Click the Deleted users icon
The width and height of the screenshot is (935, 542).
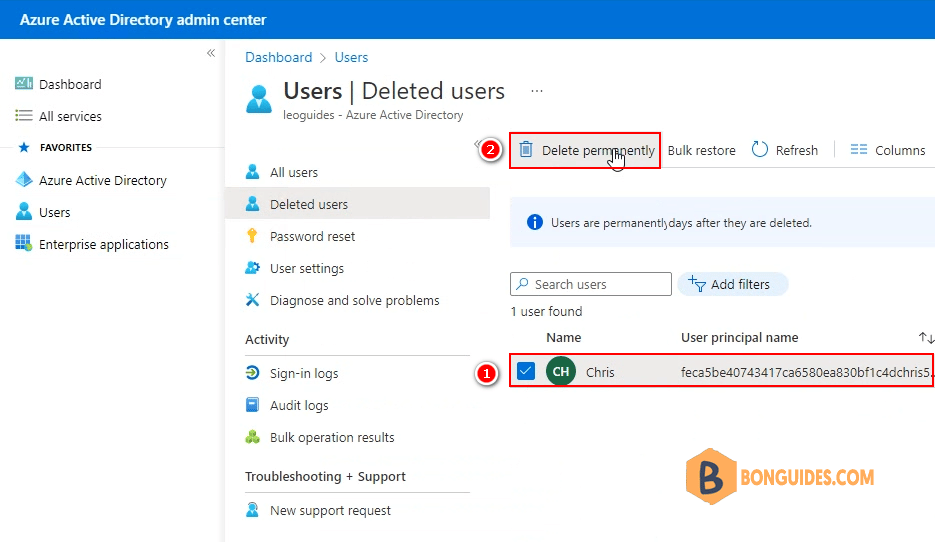[252, 204]
